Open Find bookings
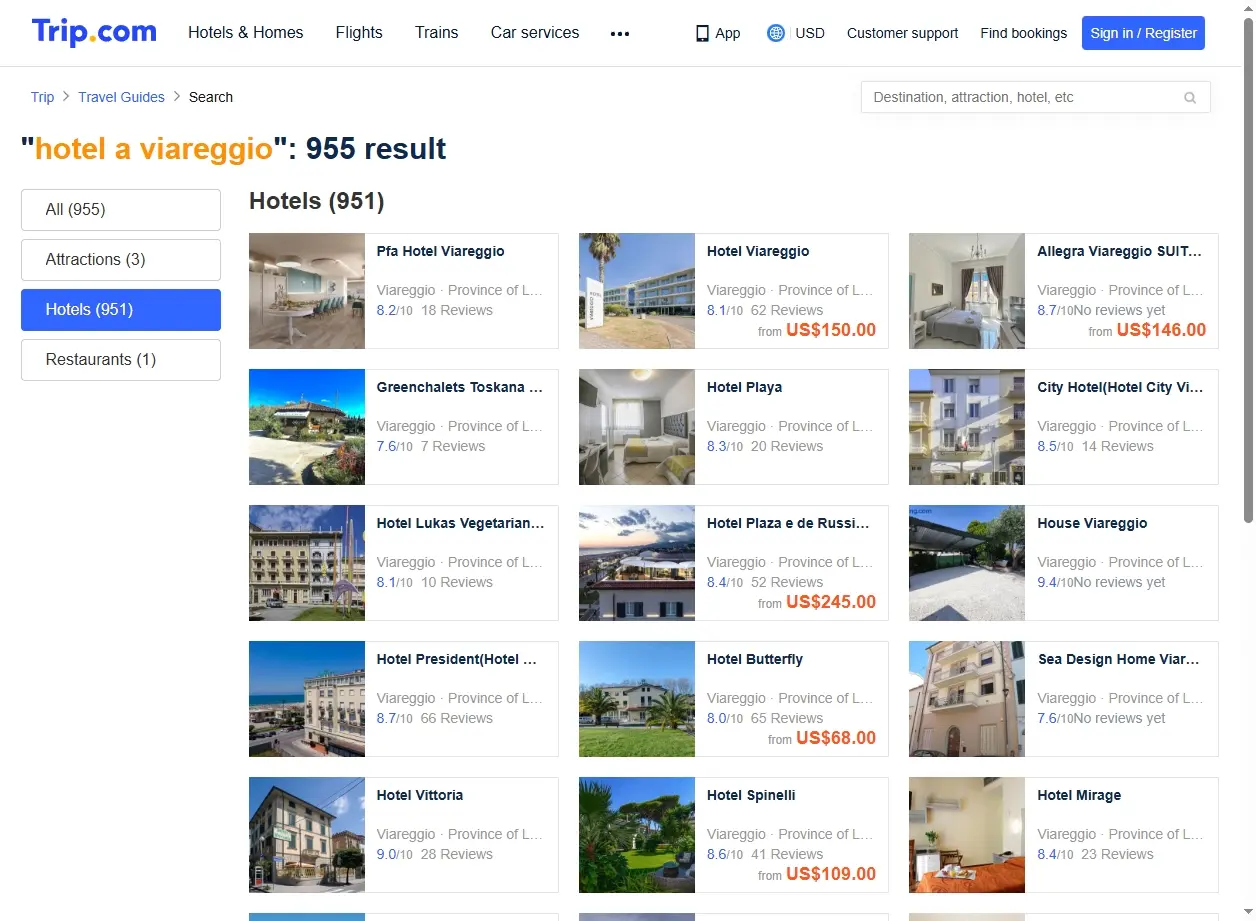The height and width of the screenshot is (921, 1256). [1024, 33]
